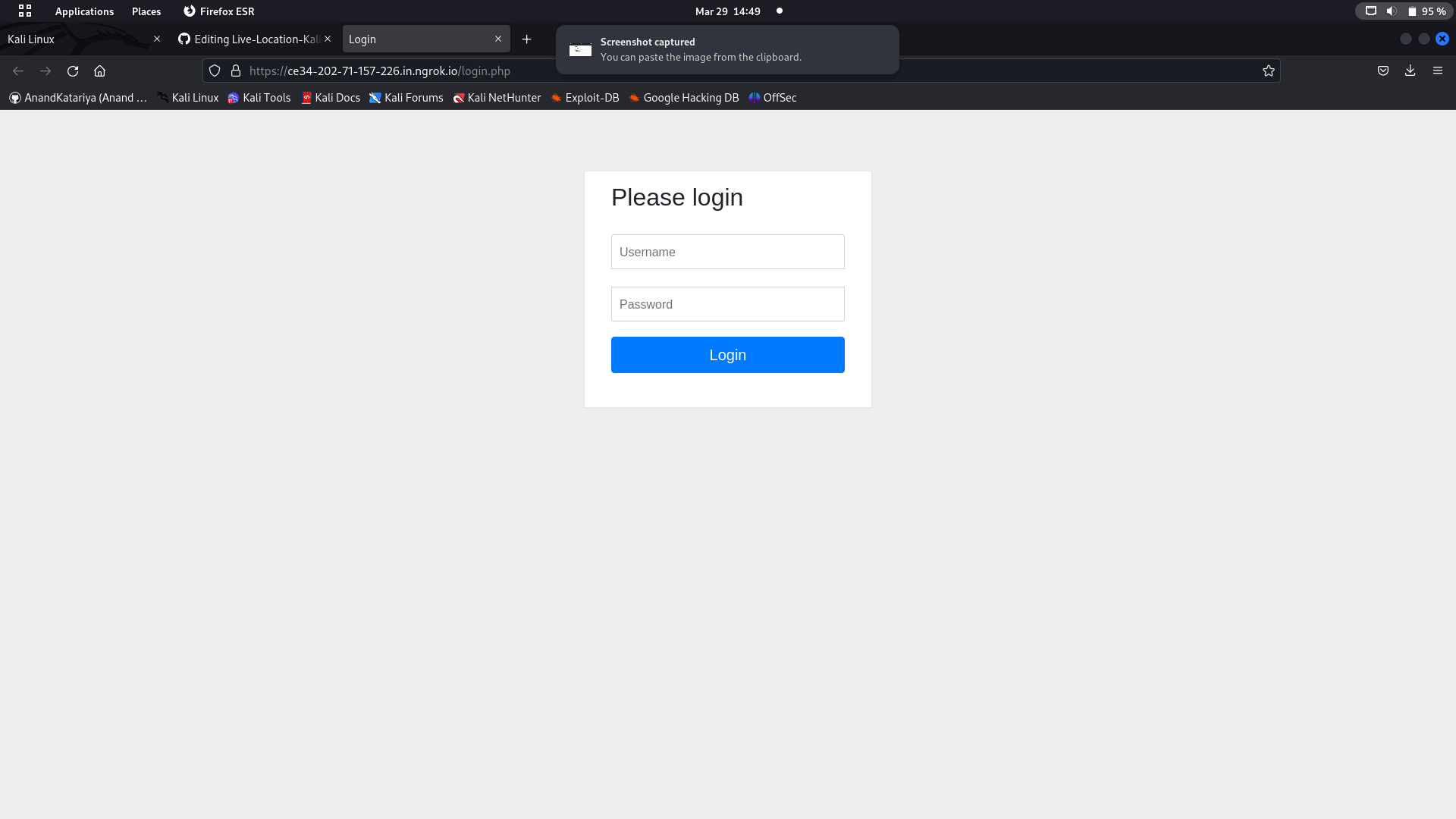
Task: Open the Activities overview grid icon
Action: [x=25, y=11]
